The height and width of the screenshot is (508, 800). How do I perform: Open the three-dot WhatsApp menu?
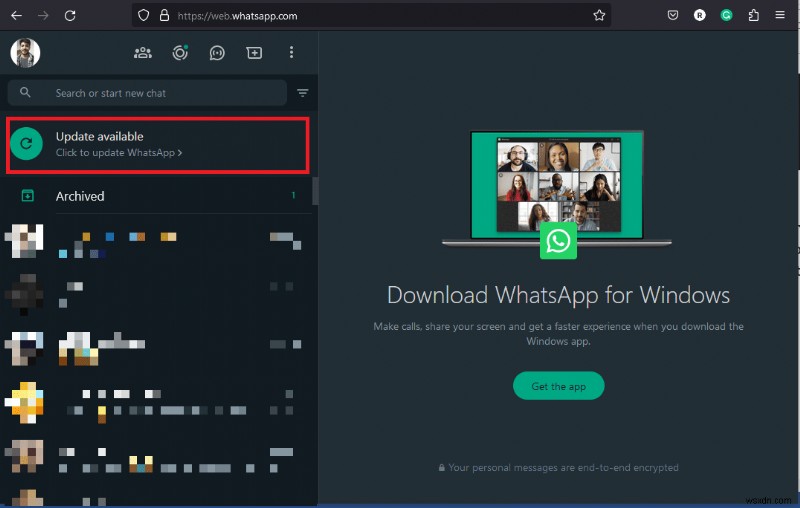tap(291, 52)
